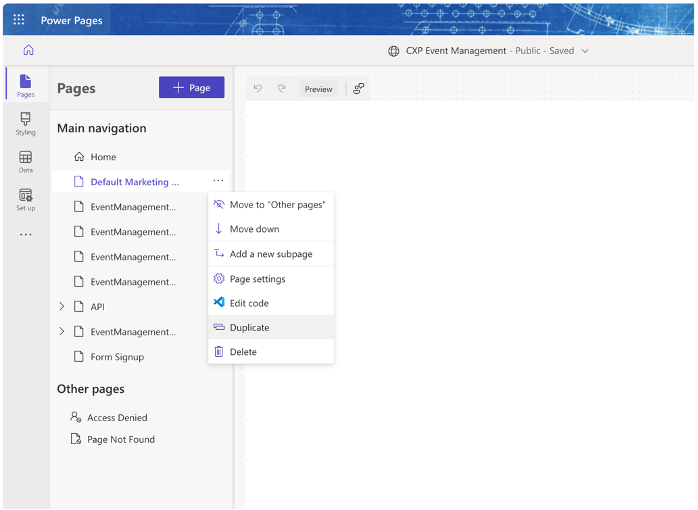This screenshot has width=698, height=510.
Task: Click the house icon beside Home page
Action: (x=79, y=157)
